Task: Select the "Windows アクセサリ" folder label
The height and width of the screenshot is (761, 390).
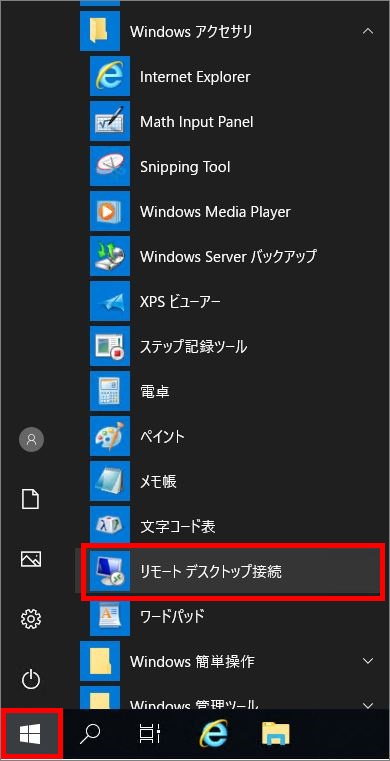Action: pos(191,32)
